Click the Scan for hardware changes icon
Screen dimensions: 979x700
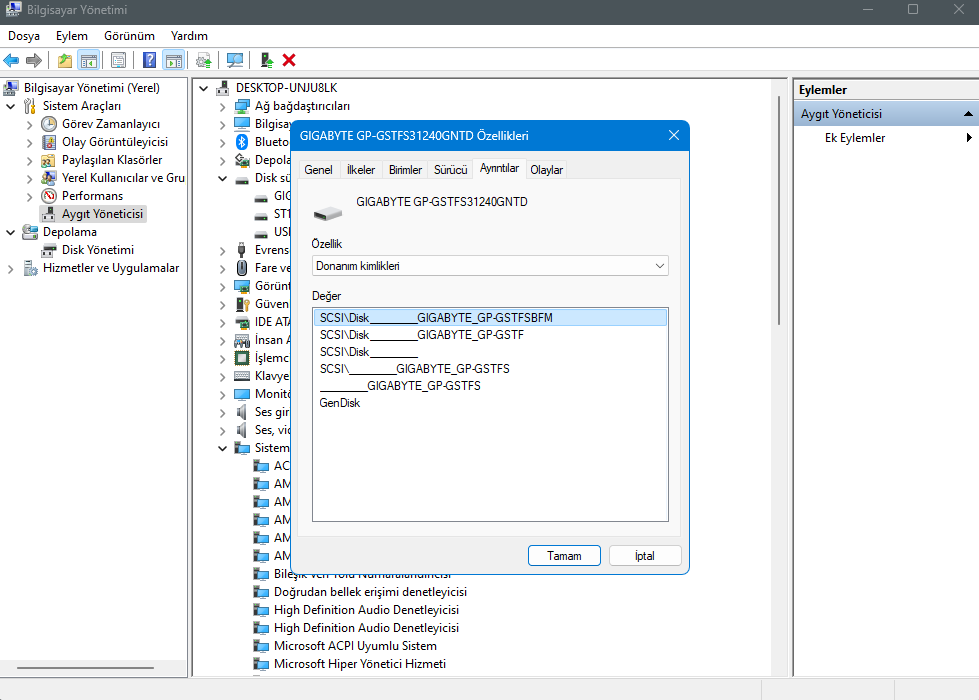(235, 61)
